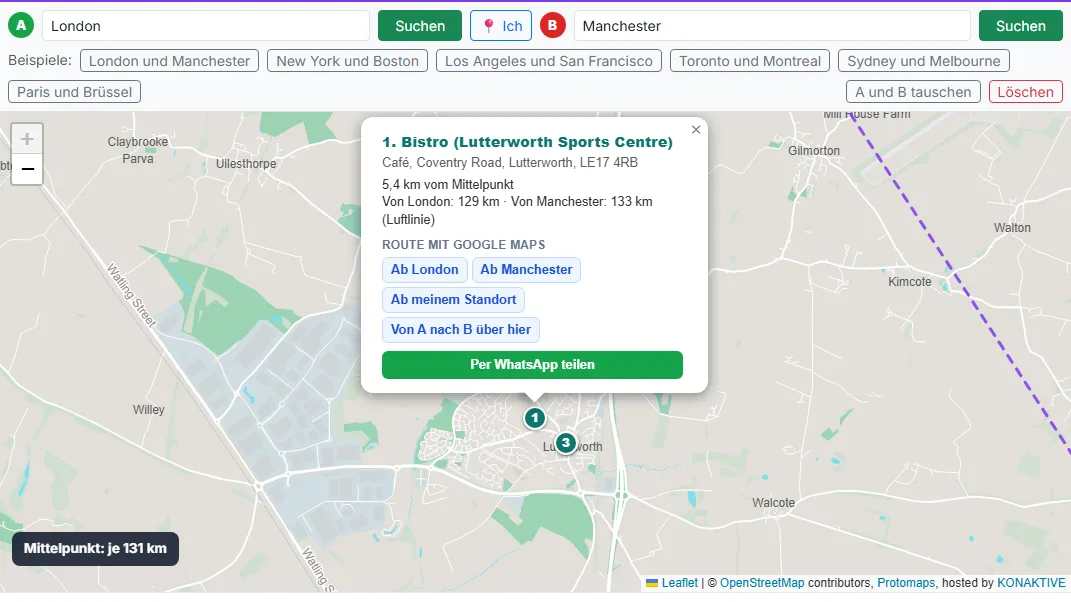Click the Gilmorton place label on map
Viewport: 1071px width, 602px height.
tap(813, 150)
